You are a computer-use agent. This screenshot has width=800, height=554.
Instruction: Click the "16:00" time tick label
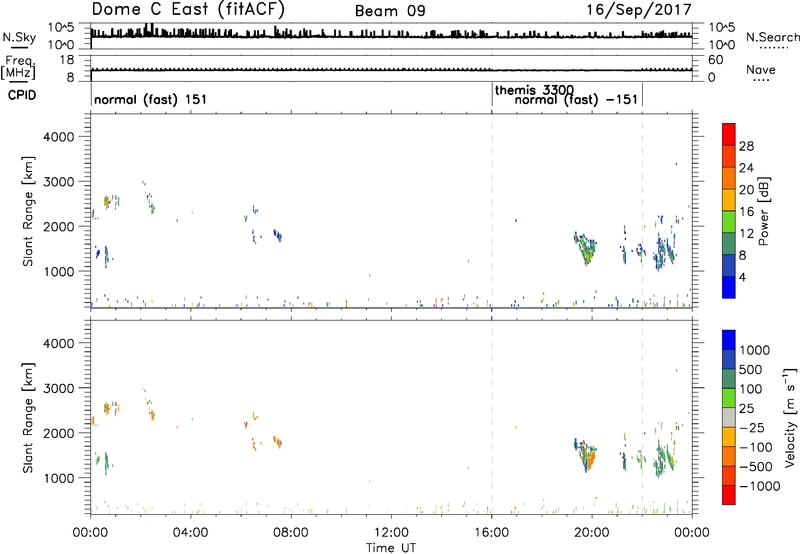tap(491, 533)
